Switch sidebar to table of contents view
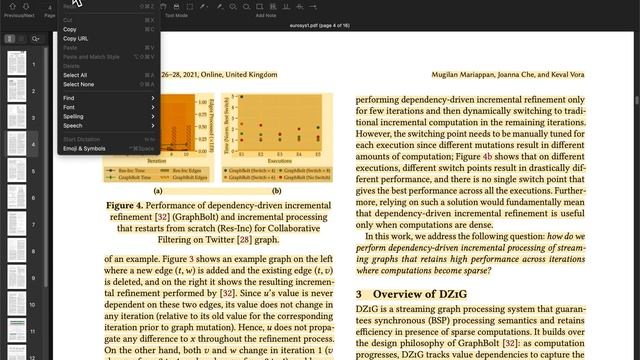 [21, 39]
